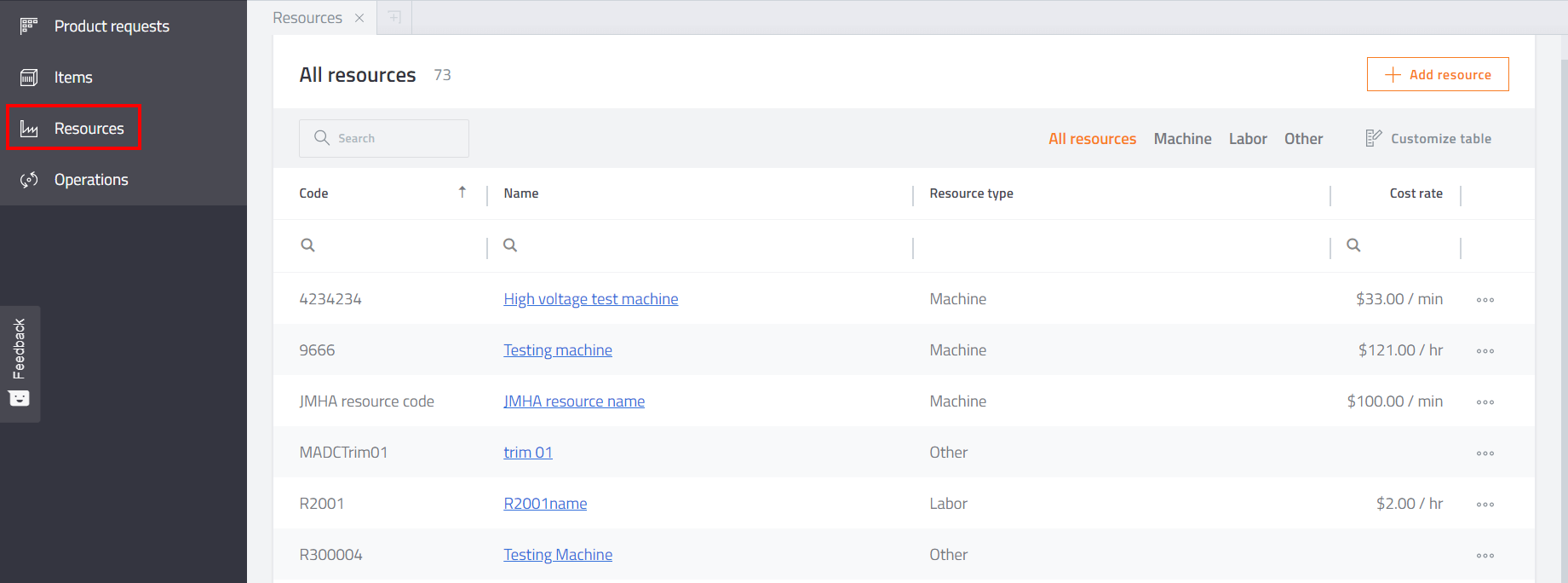Image resolution: width=1568 pixels, height=583 pixels.
Task: Click cost rate $2.00 / hr
Action: click(1410, 504)
